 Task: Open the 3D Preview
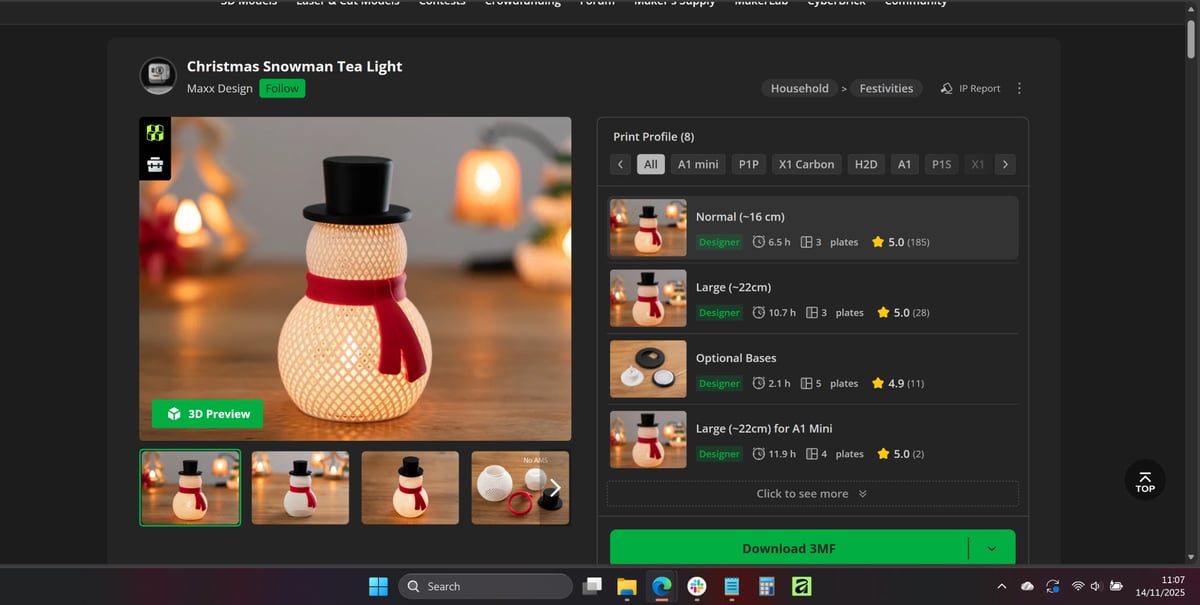208,414
